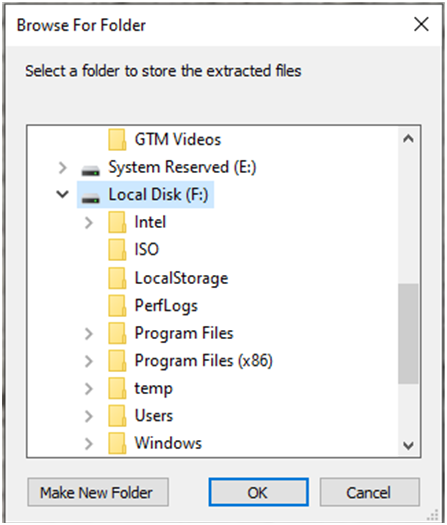Click the Local Disk (F:) drive icon
The width and height of the screenshot is (447, 525).
pos(90,198)
